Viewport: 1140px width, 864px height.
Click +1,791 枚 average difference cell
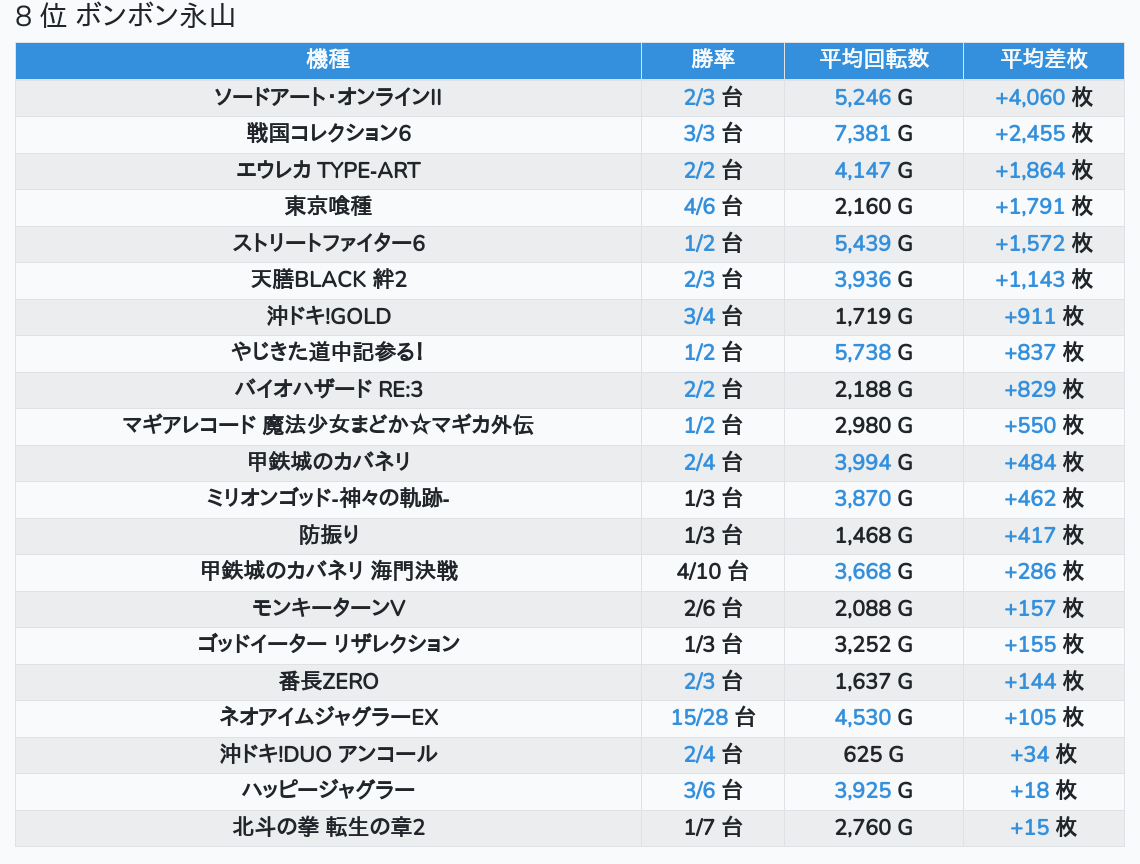click(x=1043, y=207)
